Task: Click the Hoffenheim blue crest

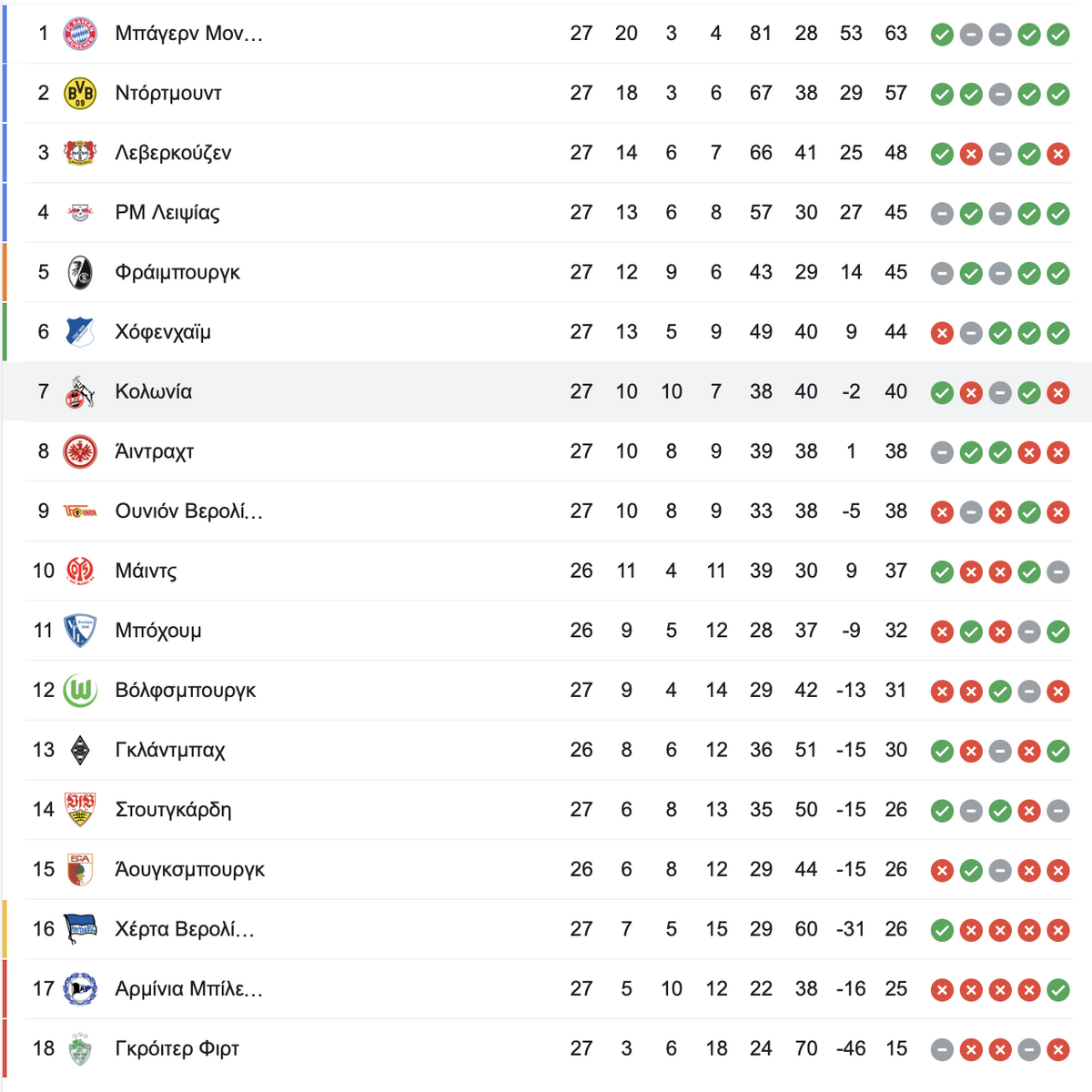Action: (80, 332)
